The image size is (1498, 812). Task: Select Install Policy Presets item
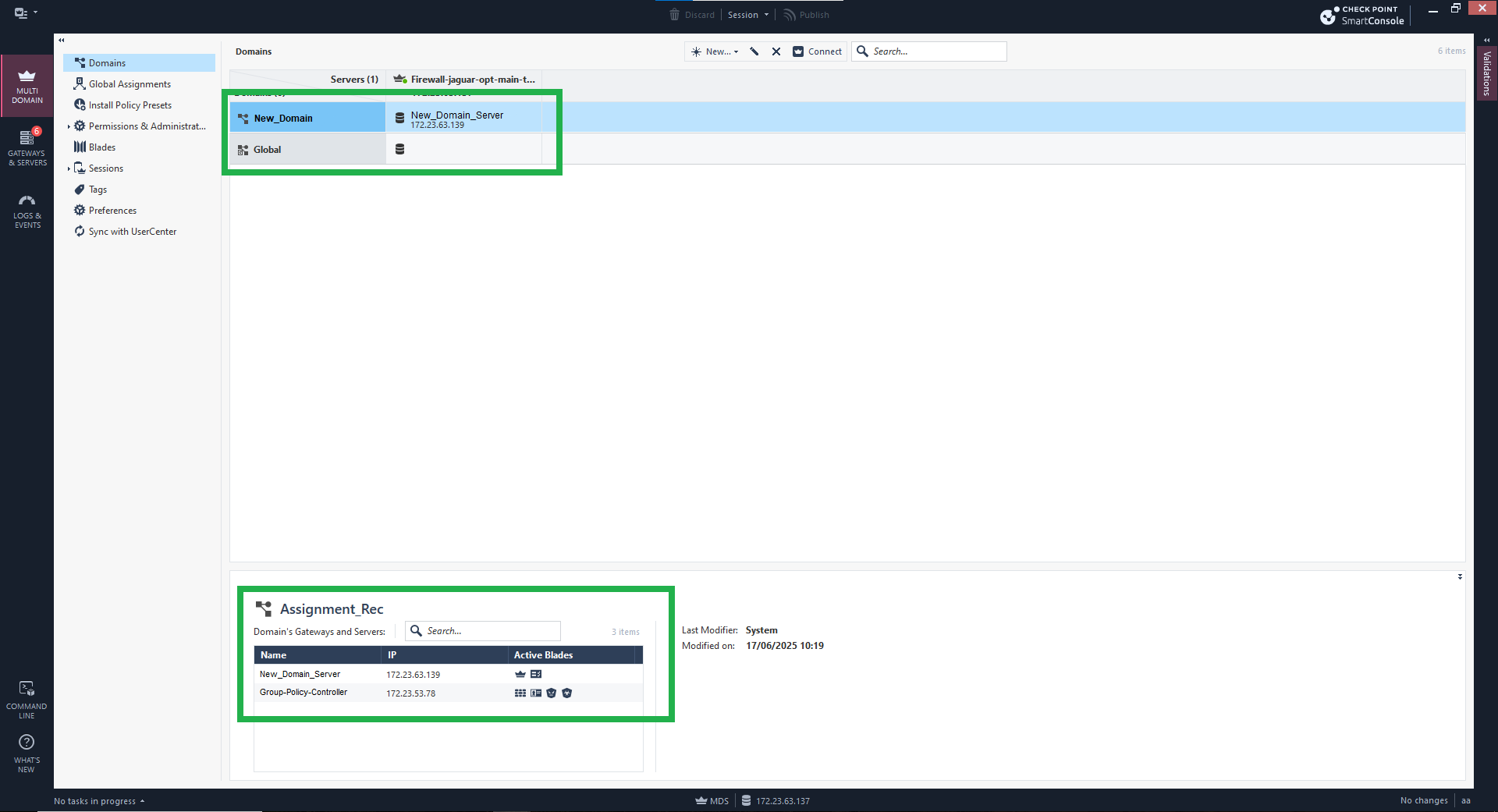pos(130,105)
